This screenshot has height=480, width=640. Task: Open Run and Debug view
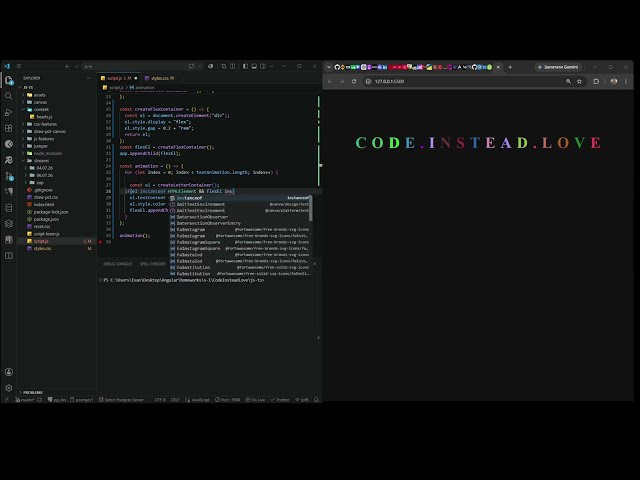pyautogui.click(x=9, y=112)
